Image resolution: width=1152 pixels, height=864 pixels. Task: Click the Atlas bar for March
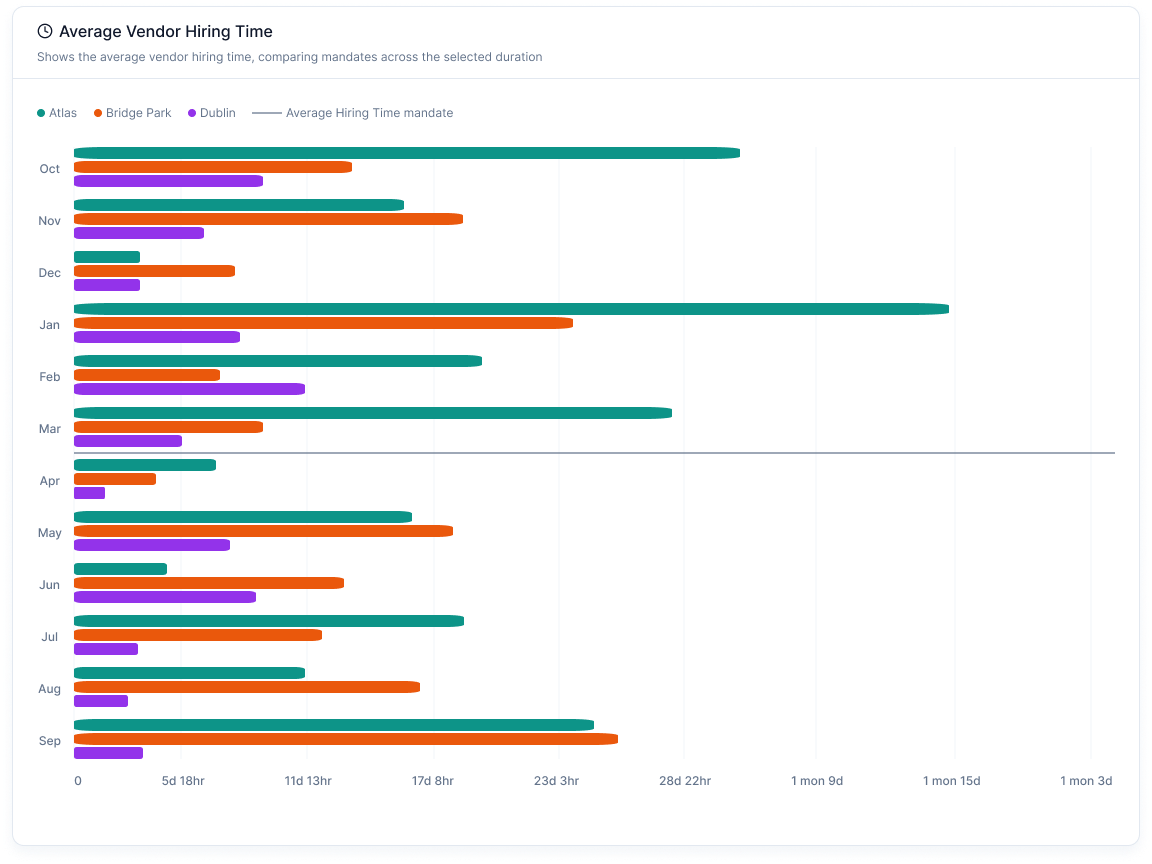[x=372, y=413]
